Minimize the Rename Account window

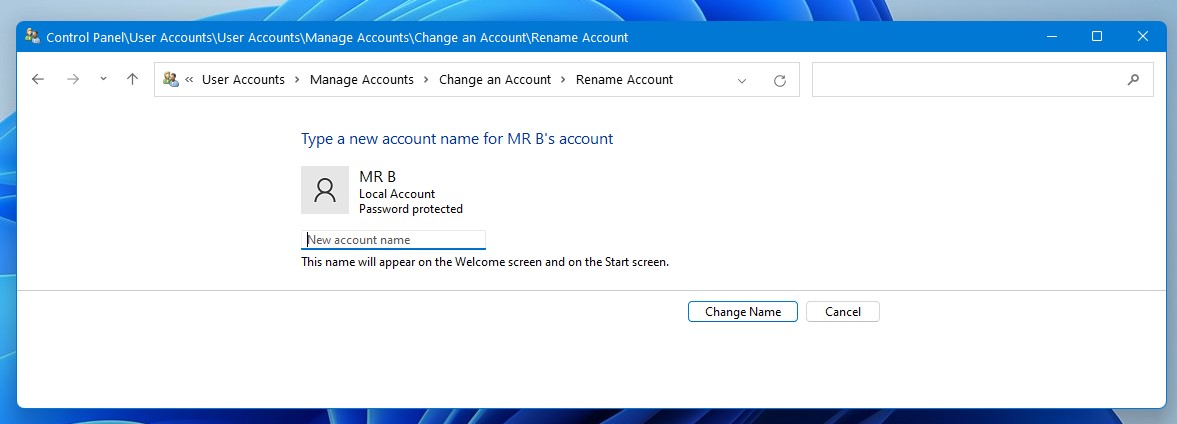(1052, 36)
